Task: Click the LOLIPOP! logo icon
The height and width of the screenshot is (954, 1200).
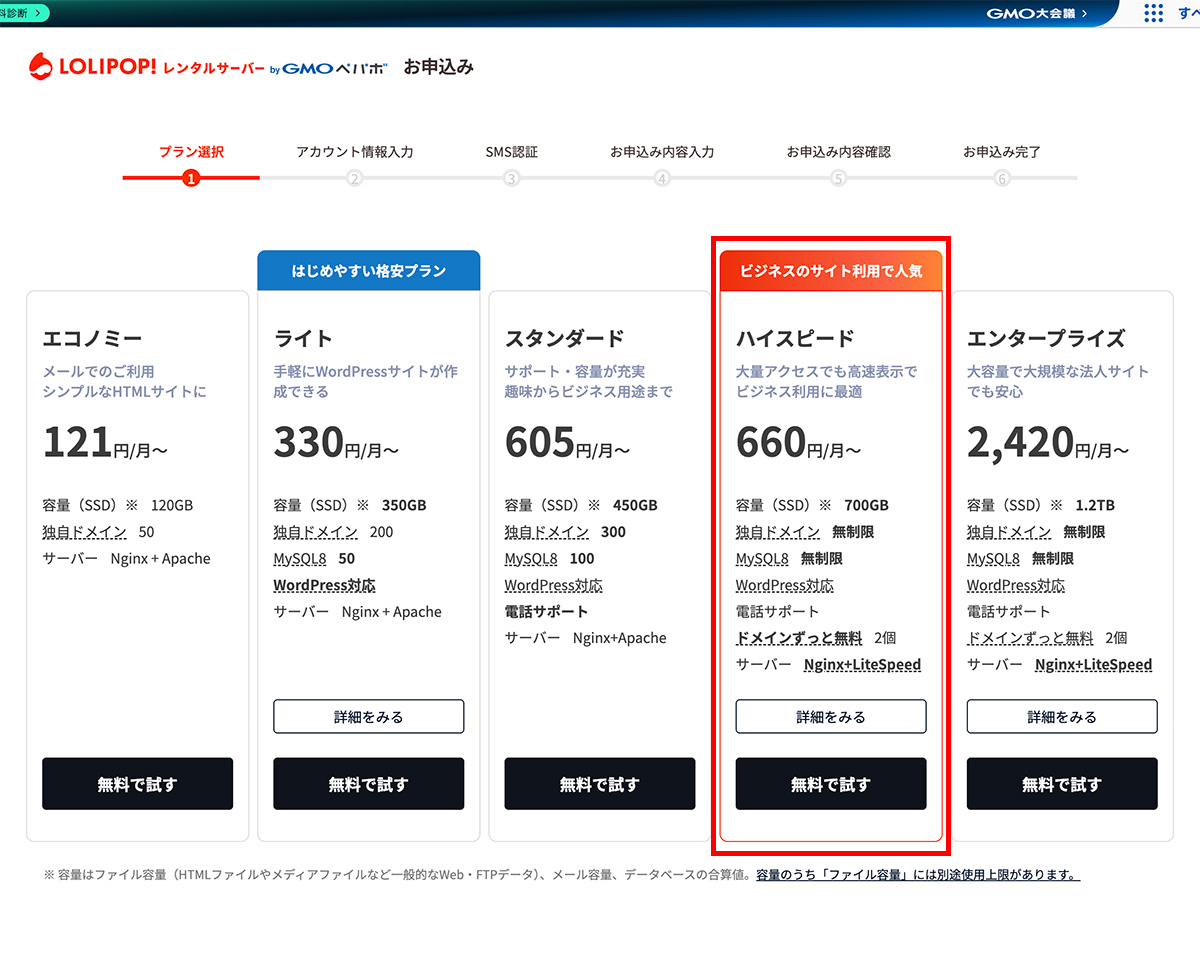Action: (40, 66)
